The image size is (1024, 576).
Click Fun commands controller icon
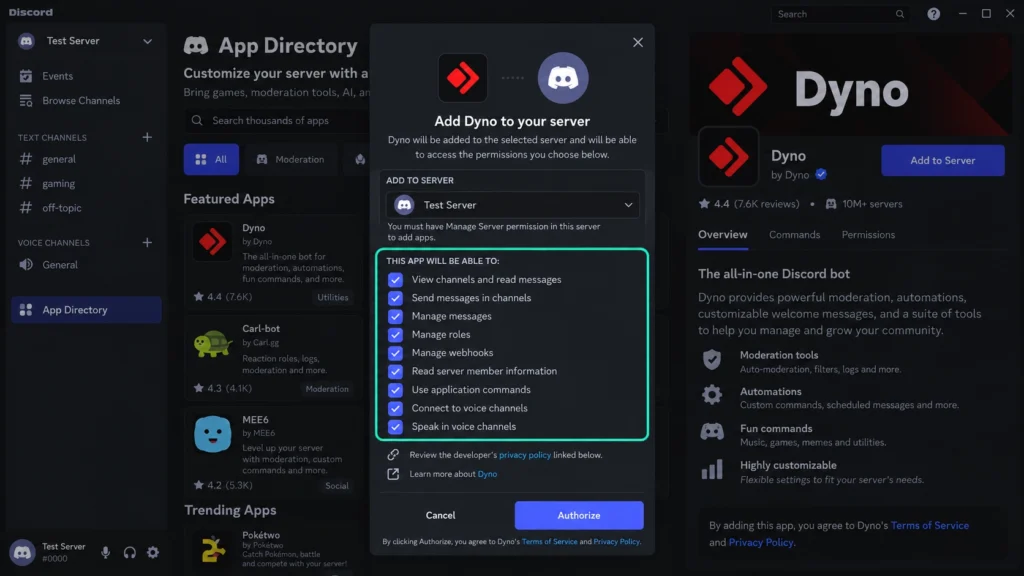712,432
